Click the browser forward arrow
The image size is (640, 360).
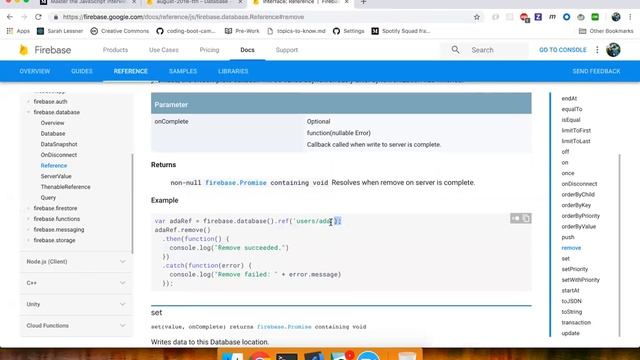tap(24, 17)
